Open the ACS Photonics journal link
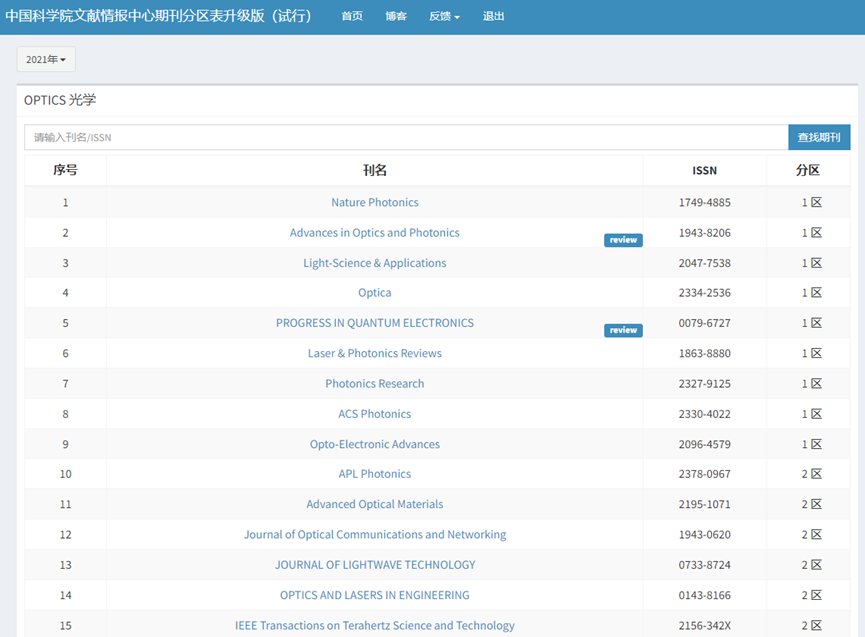This screenshot has height=637, width=865. tap(375, 414)
